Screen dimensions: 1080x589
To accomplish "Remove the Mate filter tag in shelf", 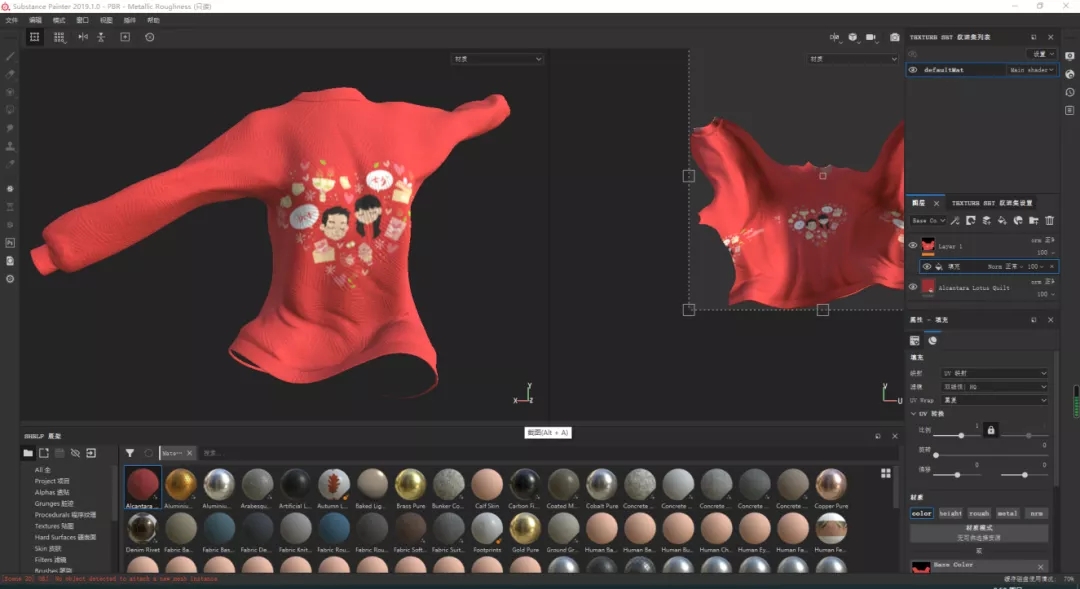I will click(x=189, y=453).
